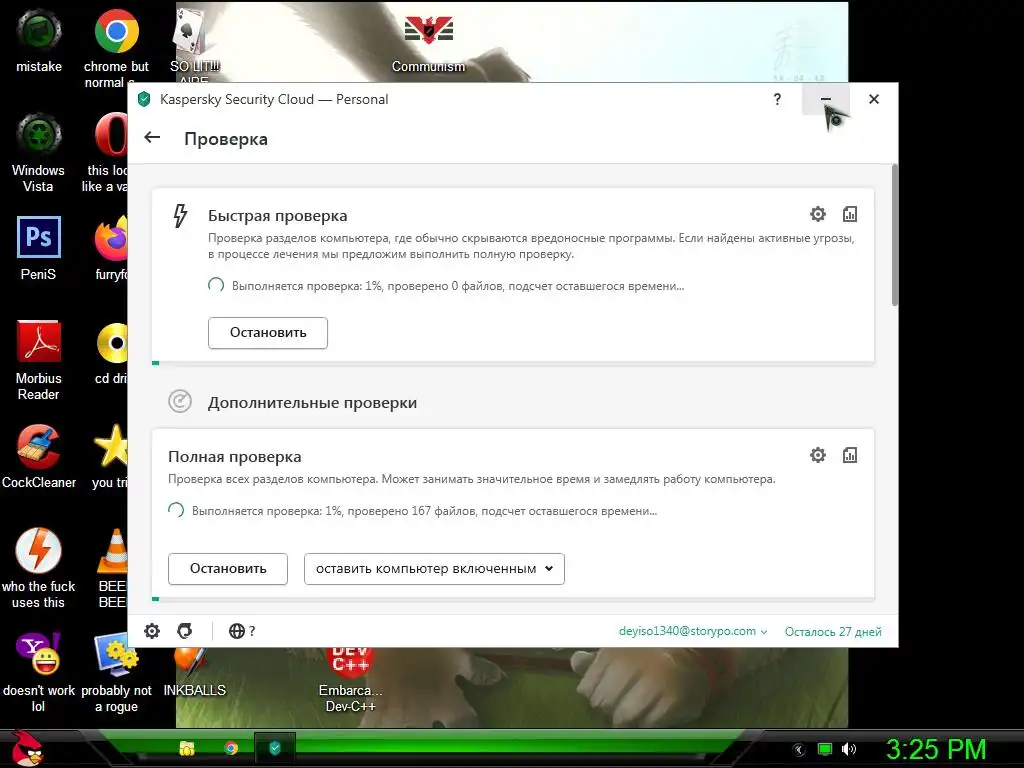Open settings gear for Полная проверка

point(818,455)
